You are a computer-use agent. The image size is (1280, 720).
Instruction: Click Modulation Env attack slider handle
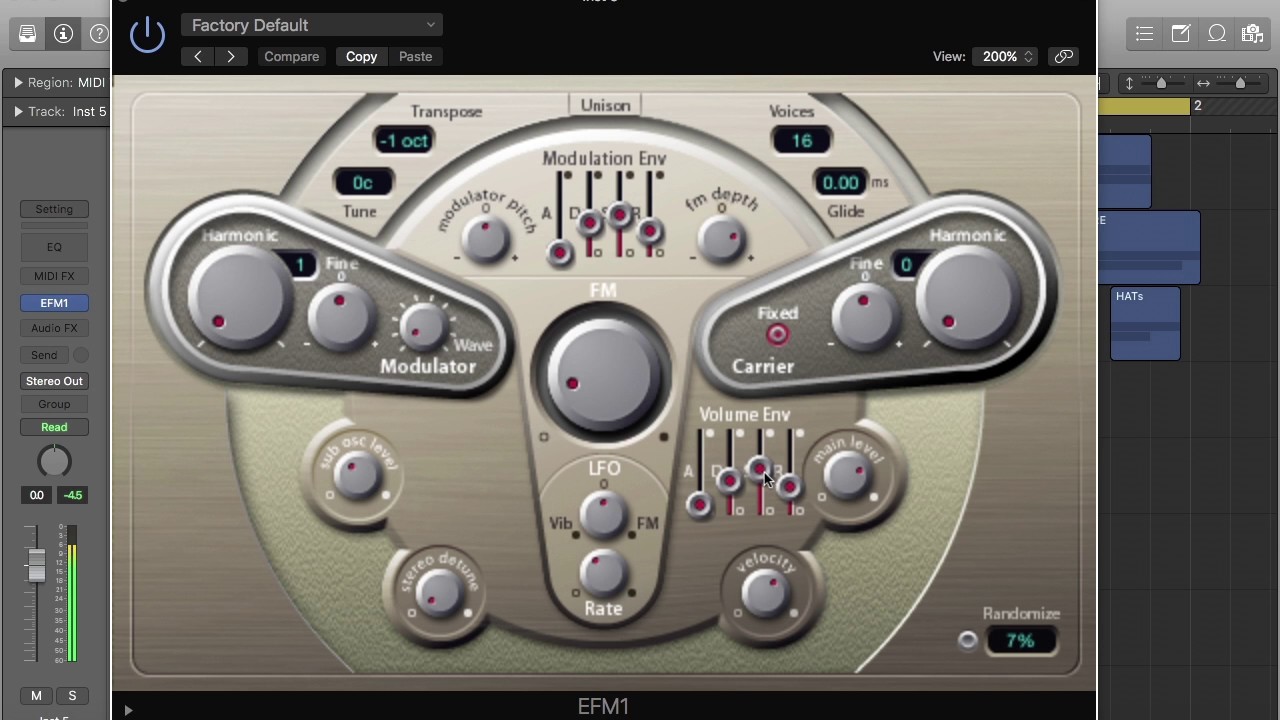[x=560, y=254]
